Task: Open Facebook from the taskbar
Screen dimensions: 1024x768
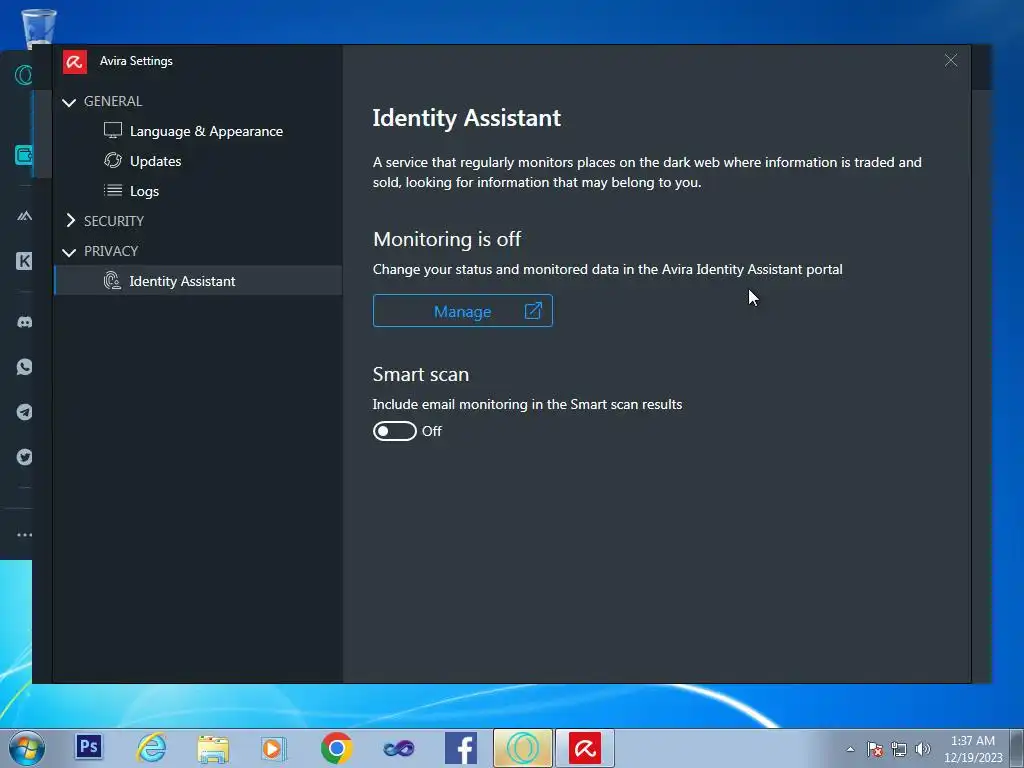Action: (460, 748)
